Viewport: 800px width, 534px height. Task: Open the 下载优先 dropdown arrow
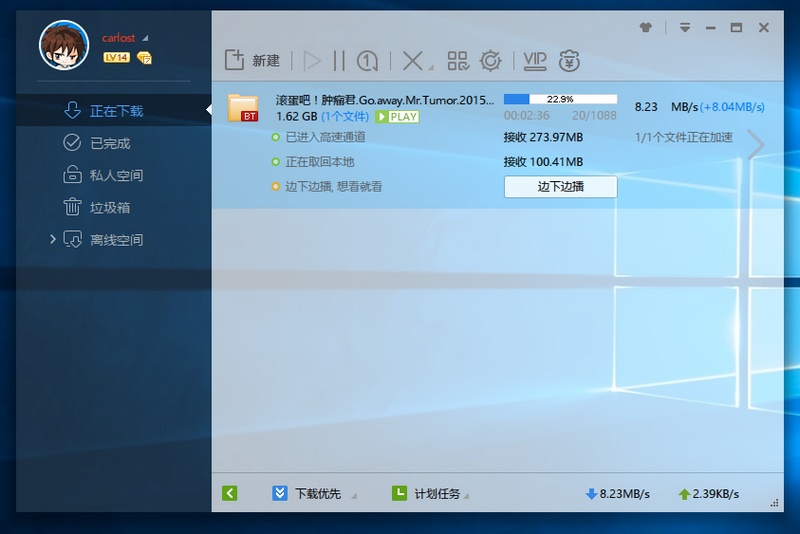354,496
